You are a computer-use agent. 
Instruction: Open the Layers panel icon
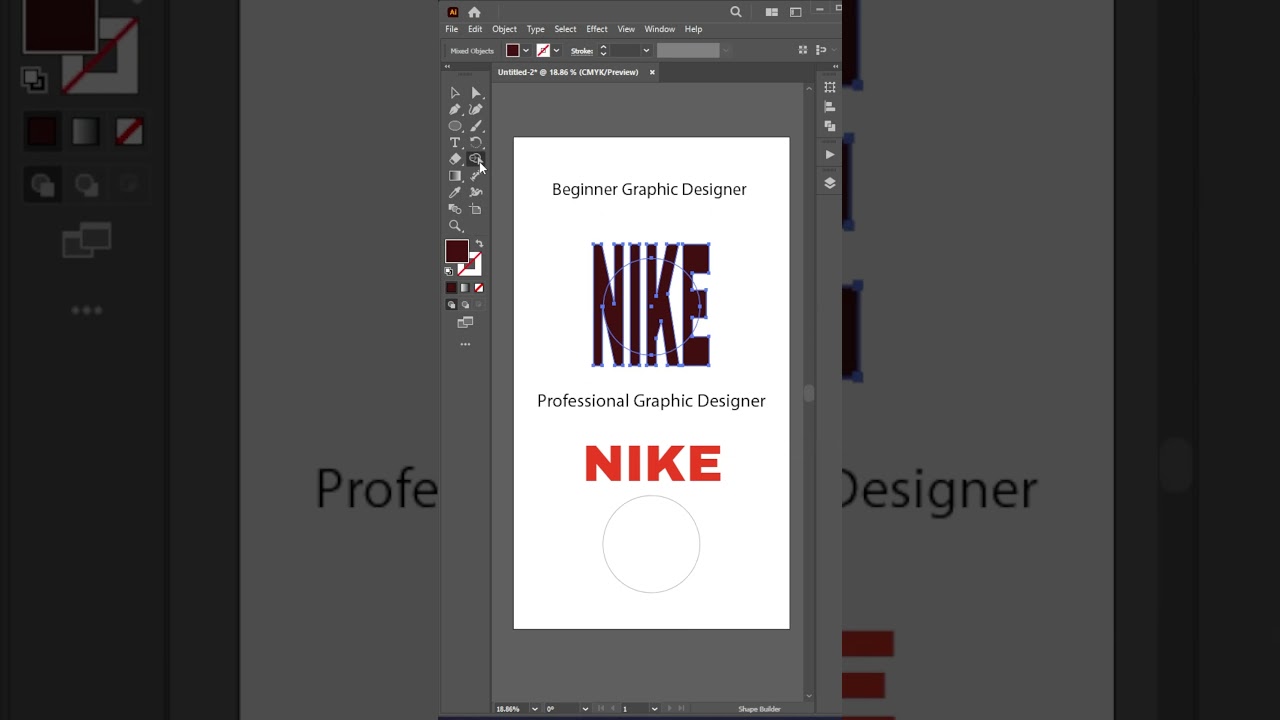point(830,183)
